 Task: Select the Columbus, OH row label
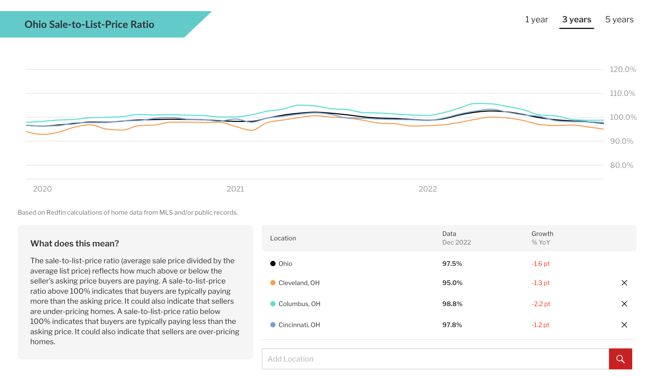coord(299,304)
